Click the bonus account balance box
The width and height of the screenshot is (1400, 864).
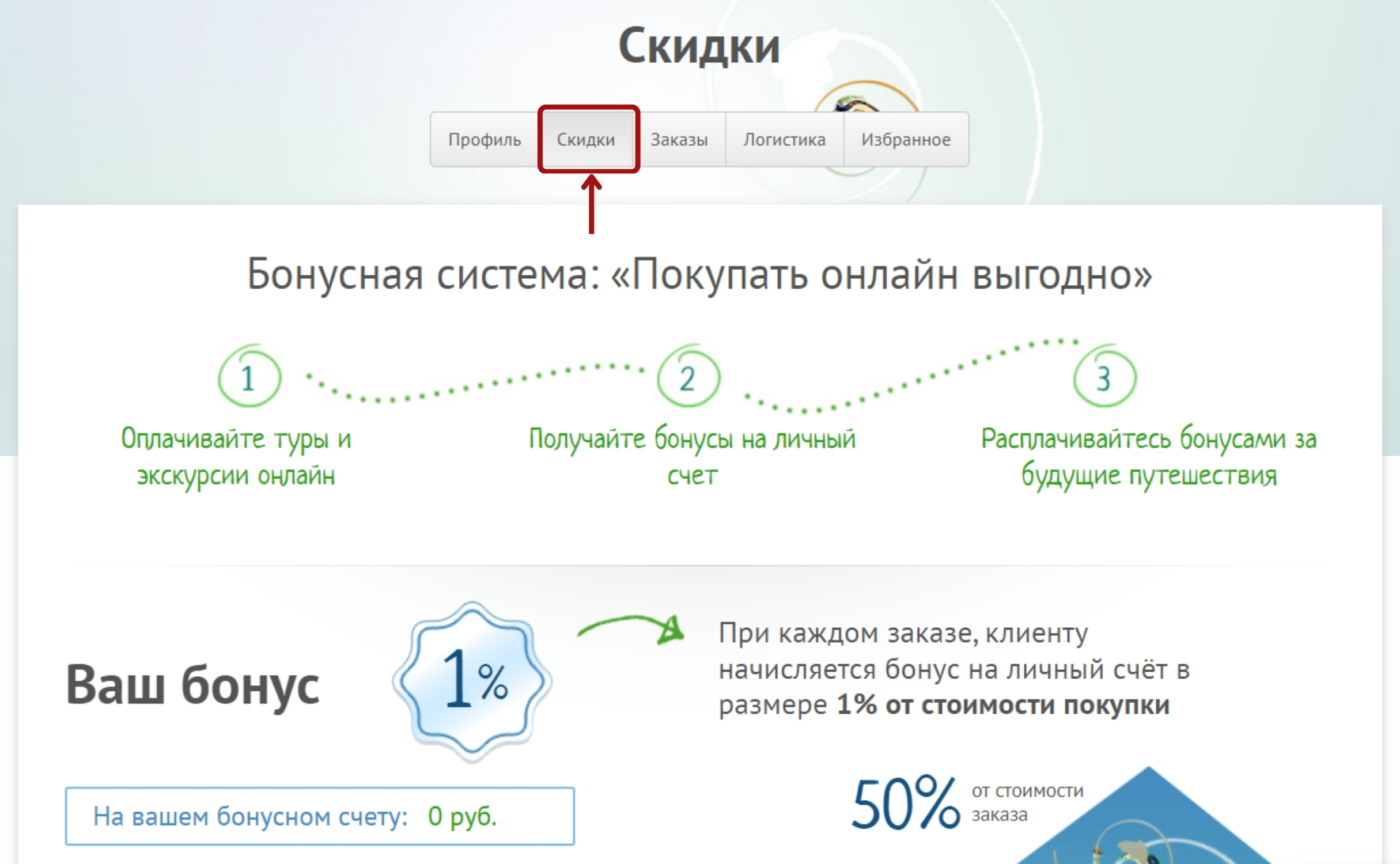[320, 816]
